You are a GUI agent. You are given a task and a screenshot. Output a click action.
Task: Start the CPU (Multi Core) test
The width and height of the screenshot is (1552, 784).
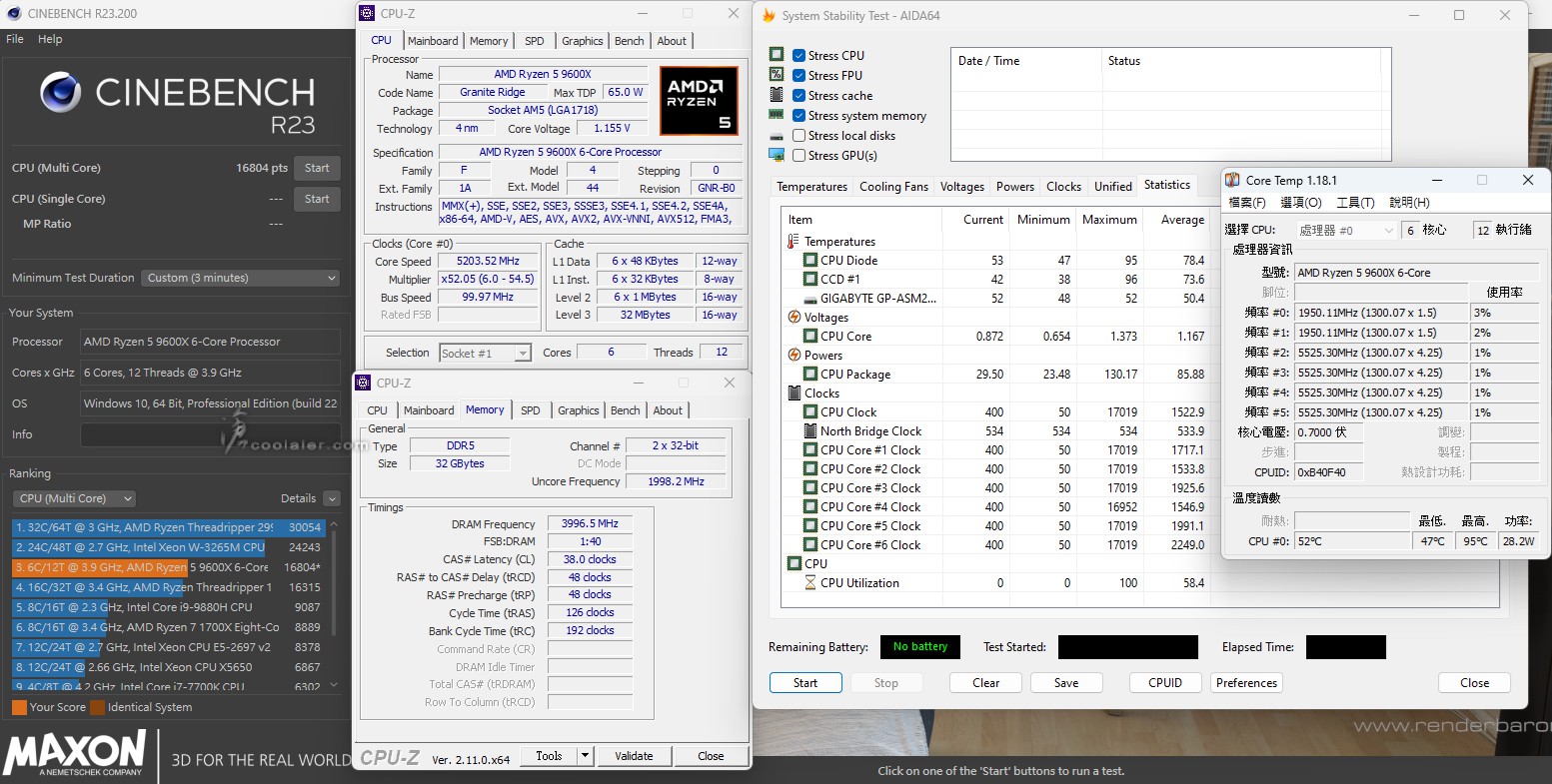click(x=317, y=168)
